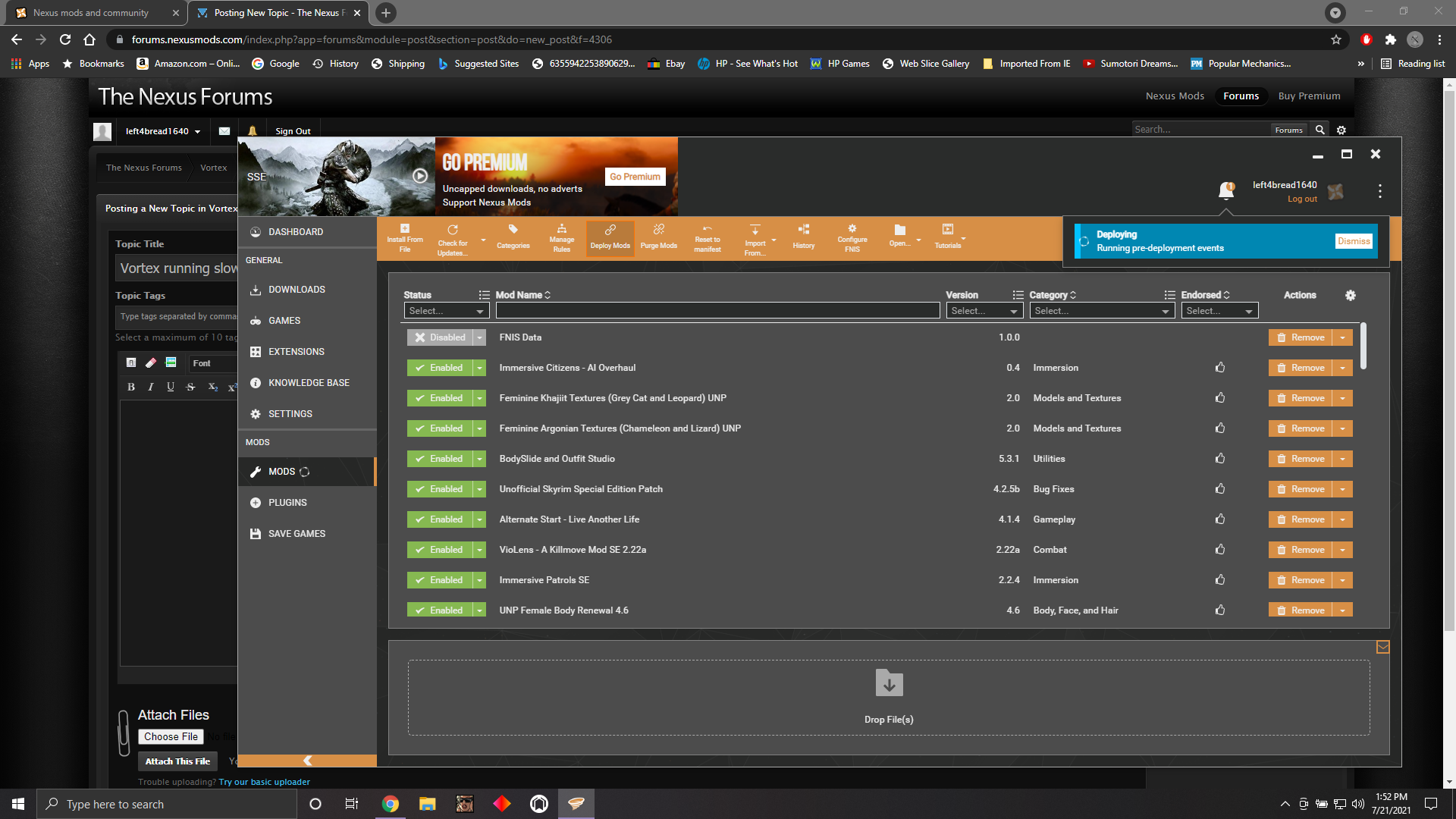Toggle BodySlide and Outfit Studio status
The width and height of the screenshot is (1456, 819).
440,459
